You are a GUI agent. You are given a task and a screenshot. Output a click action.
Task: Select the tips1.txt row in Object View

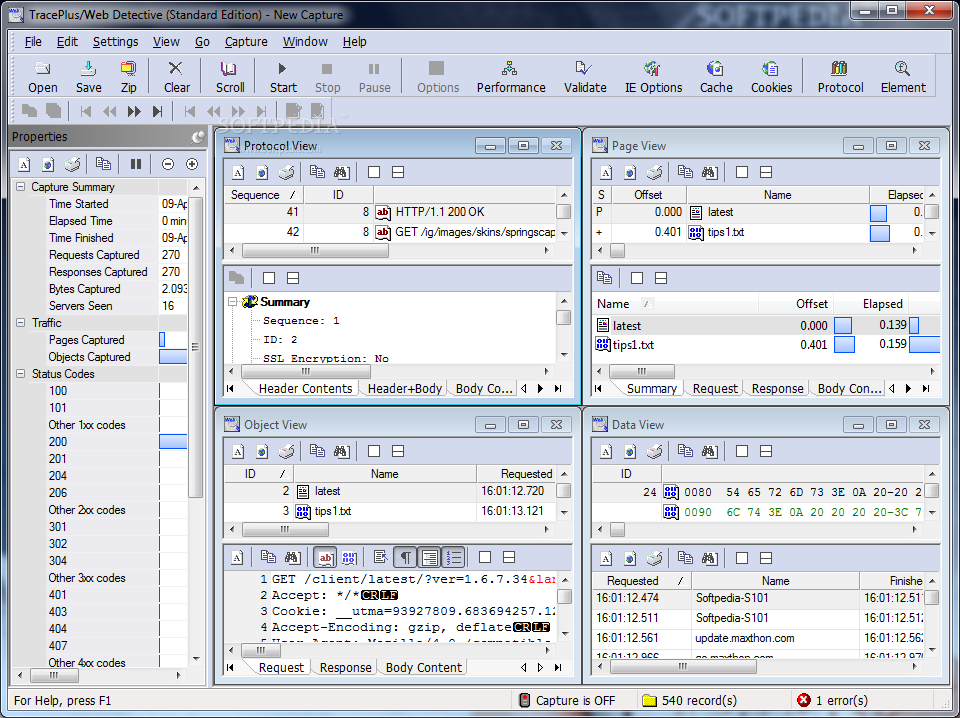[x=389, y=511]
